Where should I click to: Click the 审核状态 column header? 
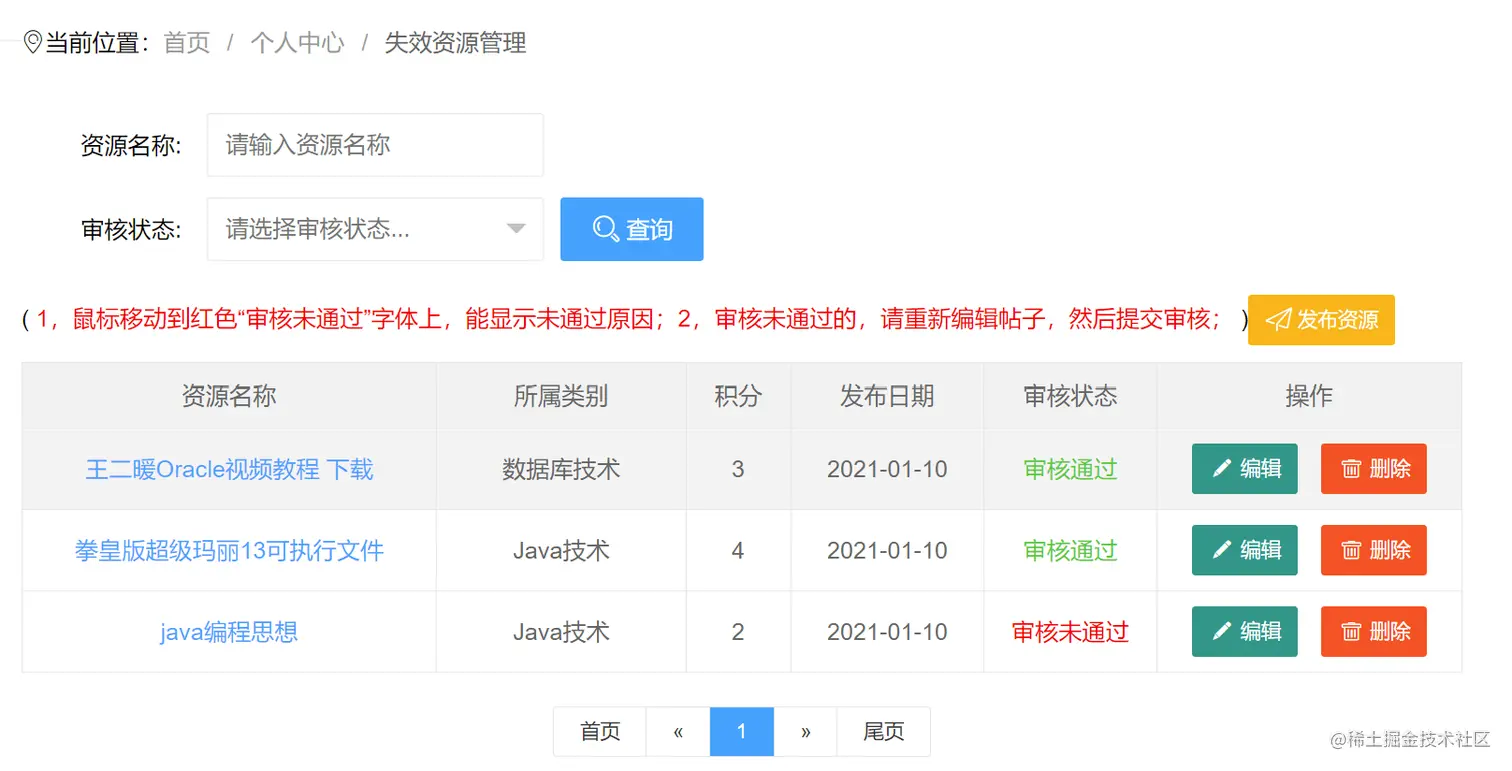tap(1070, 396)
